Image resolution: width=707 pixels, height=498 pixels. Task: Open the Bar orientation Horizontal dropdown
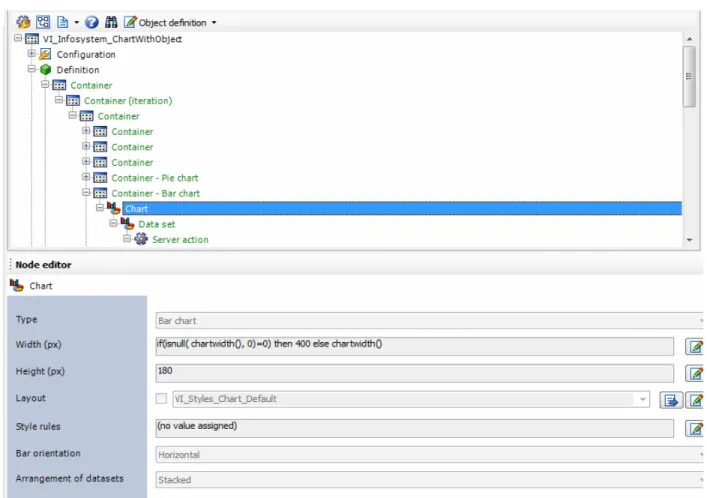[x=429, y=454]
